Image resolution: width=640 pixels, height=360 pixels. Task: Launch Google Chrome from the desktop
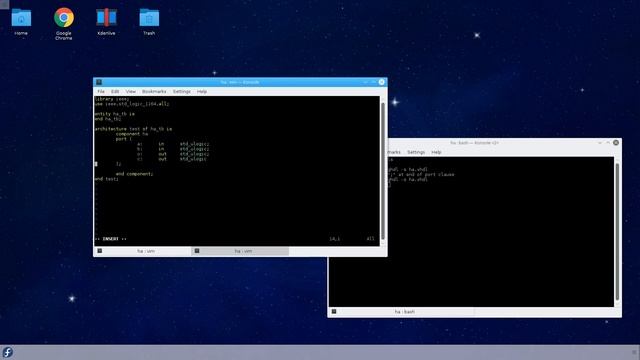click(64, 23)
